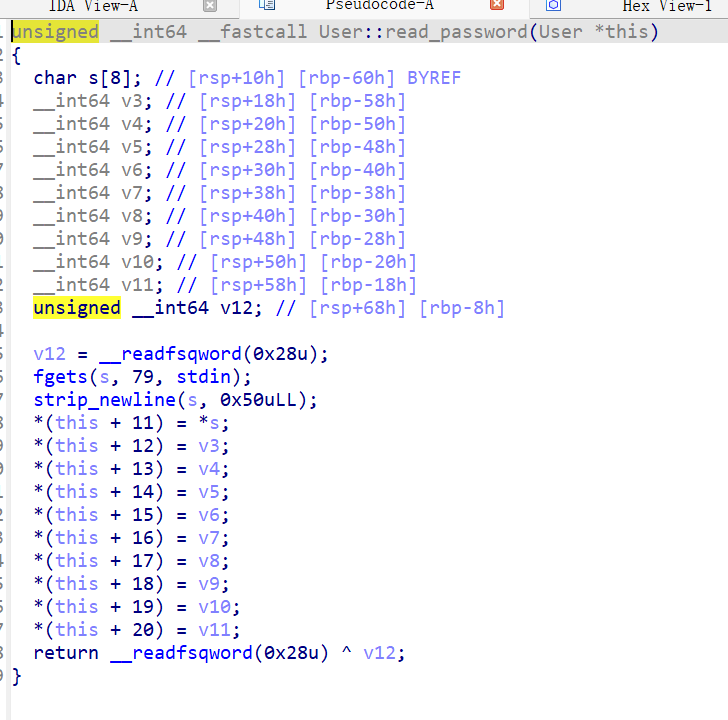The height and width of the screenshot is (720, 728).
Task: Switch to the IDA View-A tab
Action: pyautogui.click(x=93, y=6)
